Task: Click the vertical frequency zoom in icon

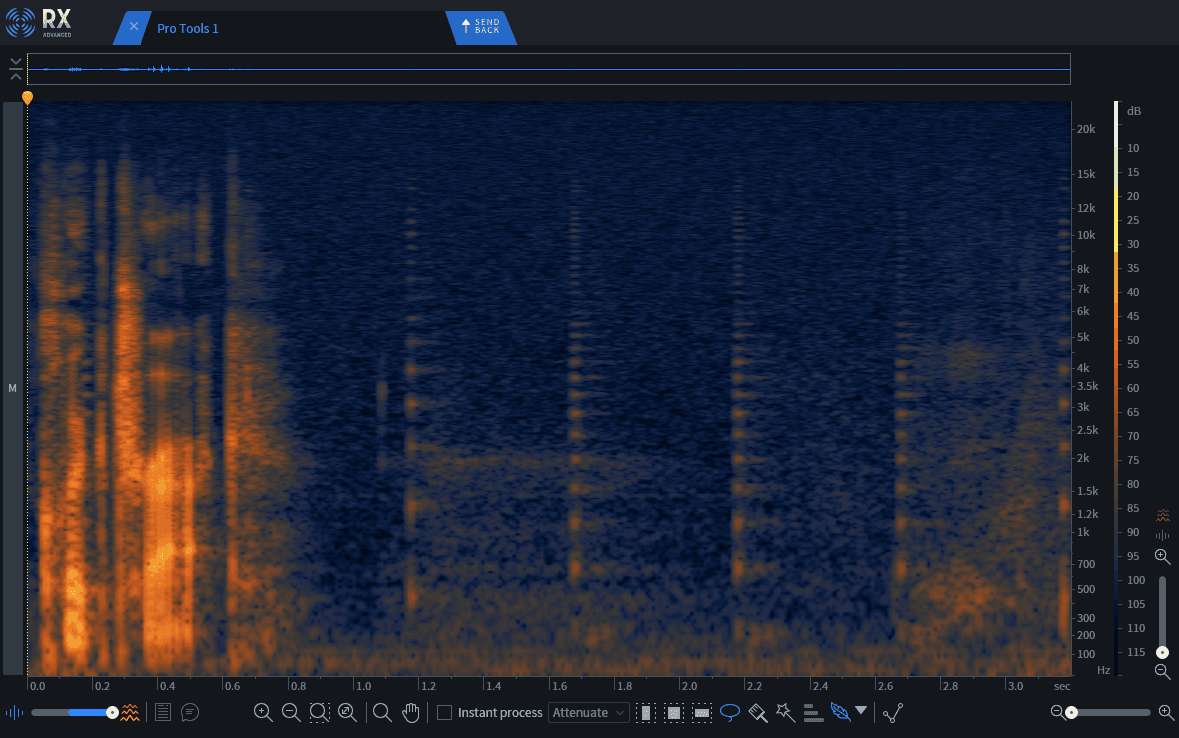Action: 1162,557
